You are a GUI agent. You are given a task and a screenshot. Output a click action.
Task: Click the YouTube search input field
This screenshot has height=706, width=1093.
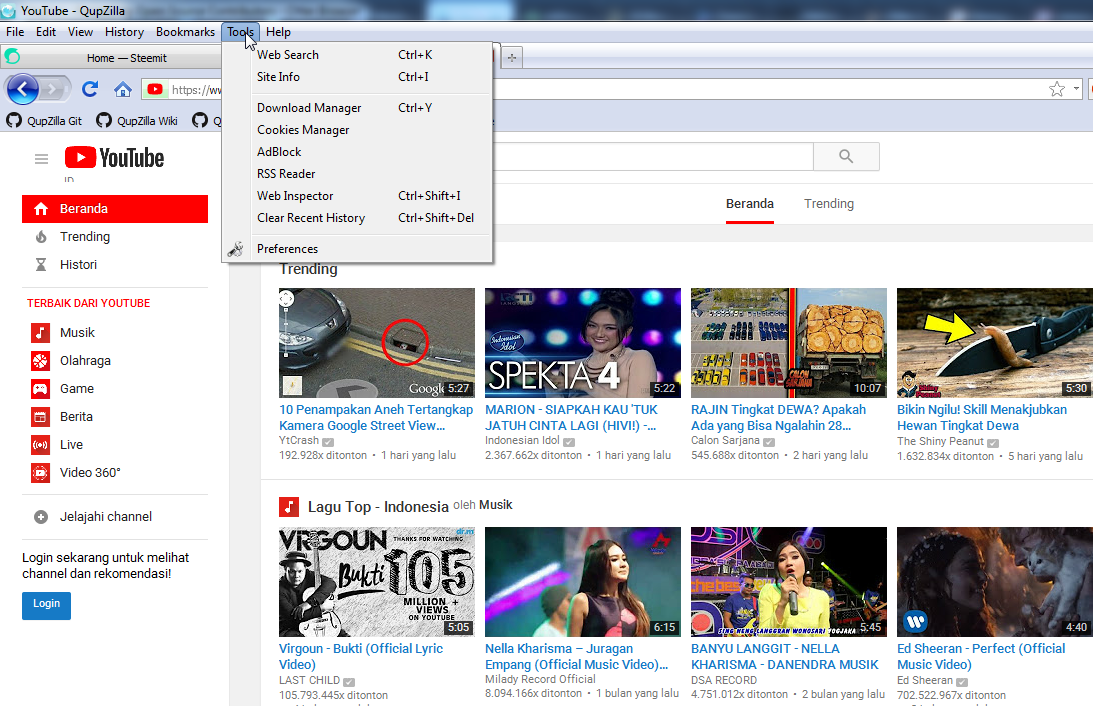[650, 157]
